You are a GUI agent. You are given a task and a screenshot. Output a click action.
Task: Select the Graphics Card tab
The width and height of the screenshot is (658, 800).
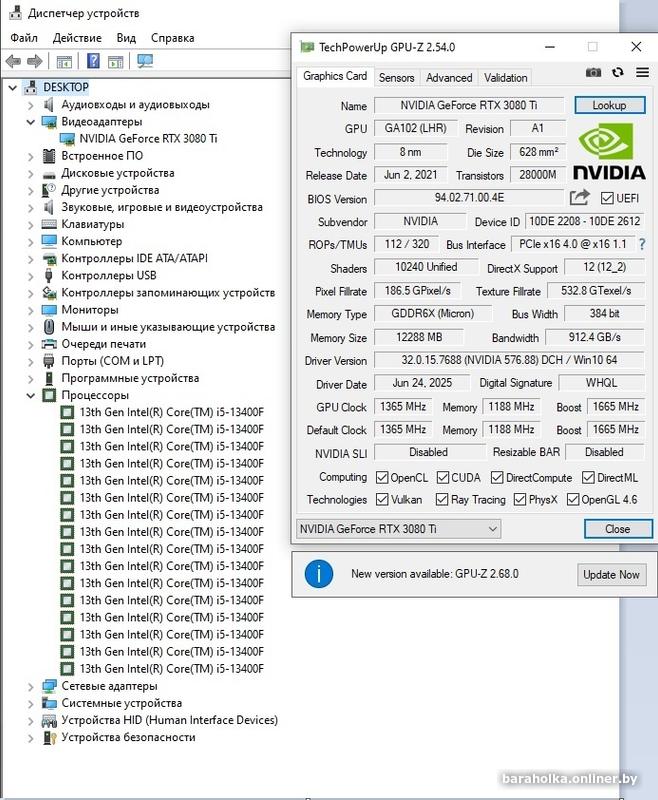click(x=335, y=76)
